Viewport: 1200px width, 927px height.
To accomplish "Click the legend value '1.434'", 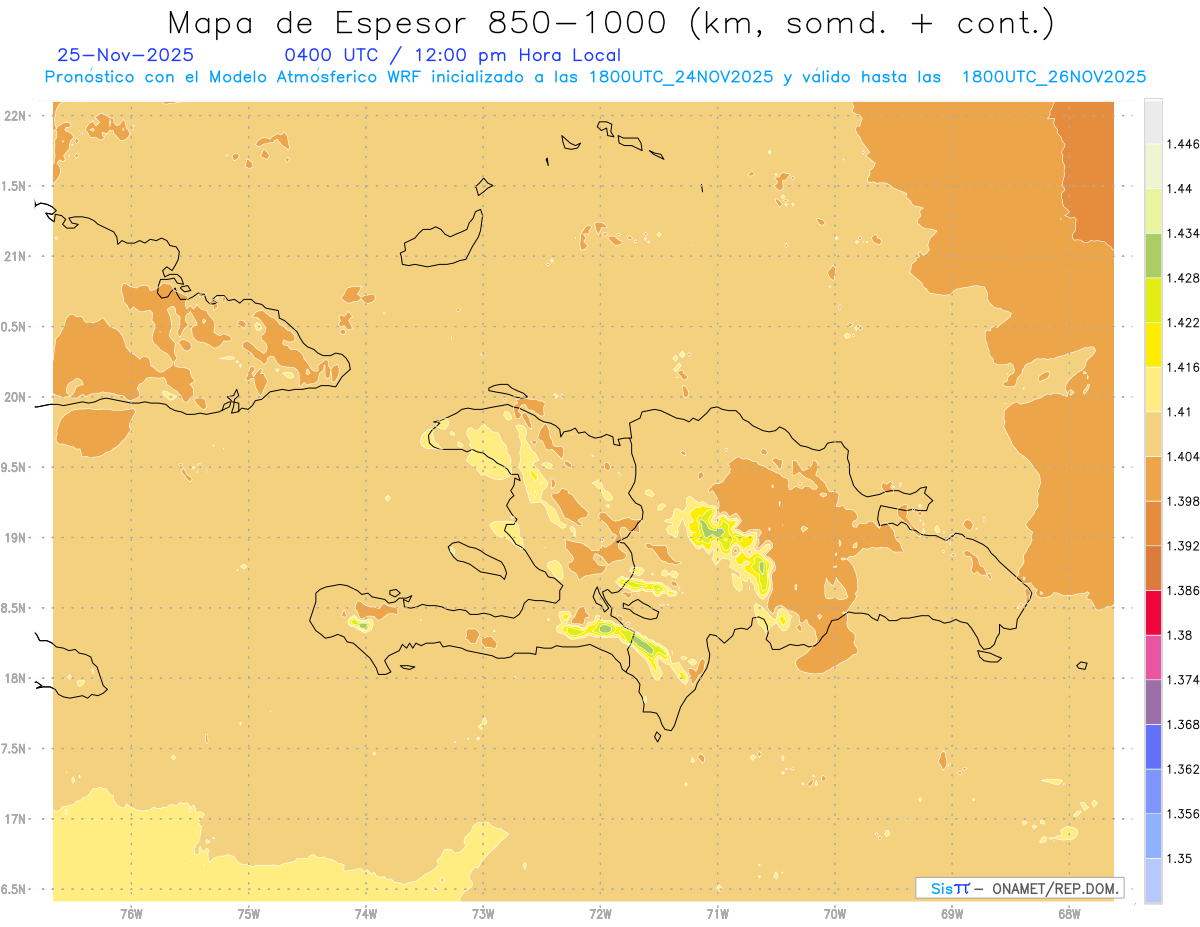I will (1184, 233).
